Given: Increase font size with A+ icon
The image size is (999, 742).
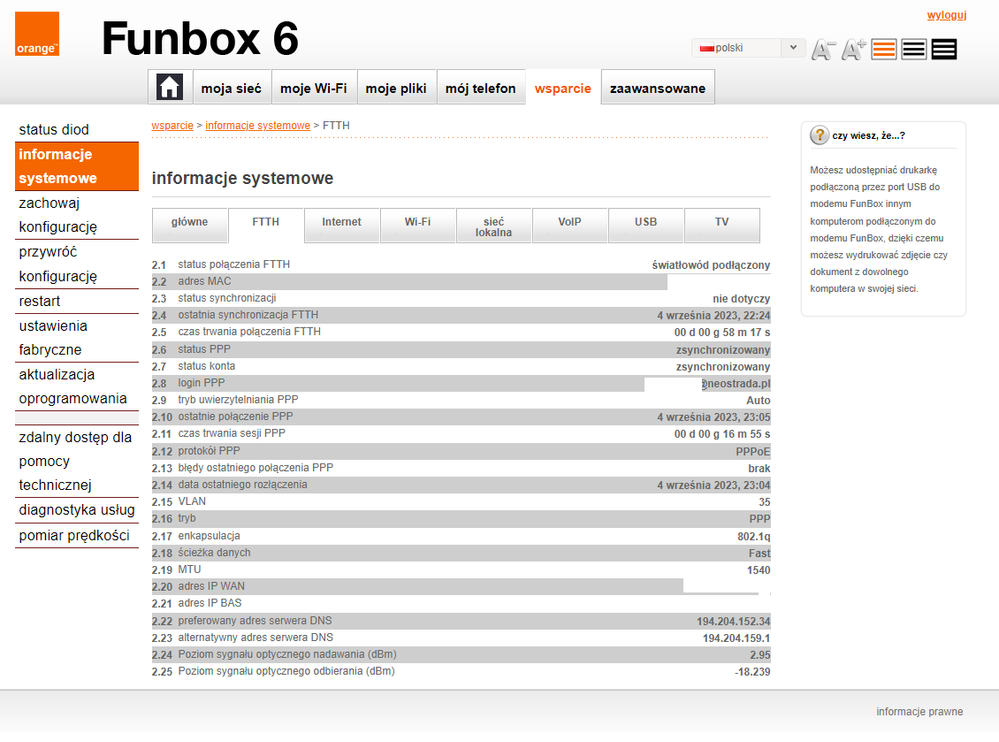Looking at the screenshot, I should 853,49.
